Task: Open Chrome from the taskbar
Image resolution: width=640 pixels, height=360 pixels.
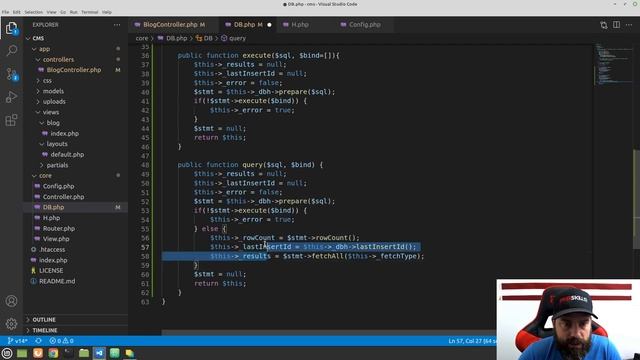Action: point(53,353)
